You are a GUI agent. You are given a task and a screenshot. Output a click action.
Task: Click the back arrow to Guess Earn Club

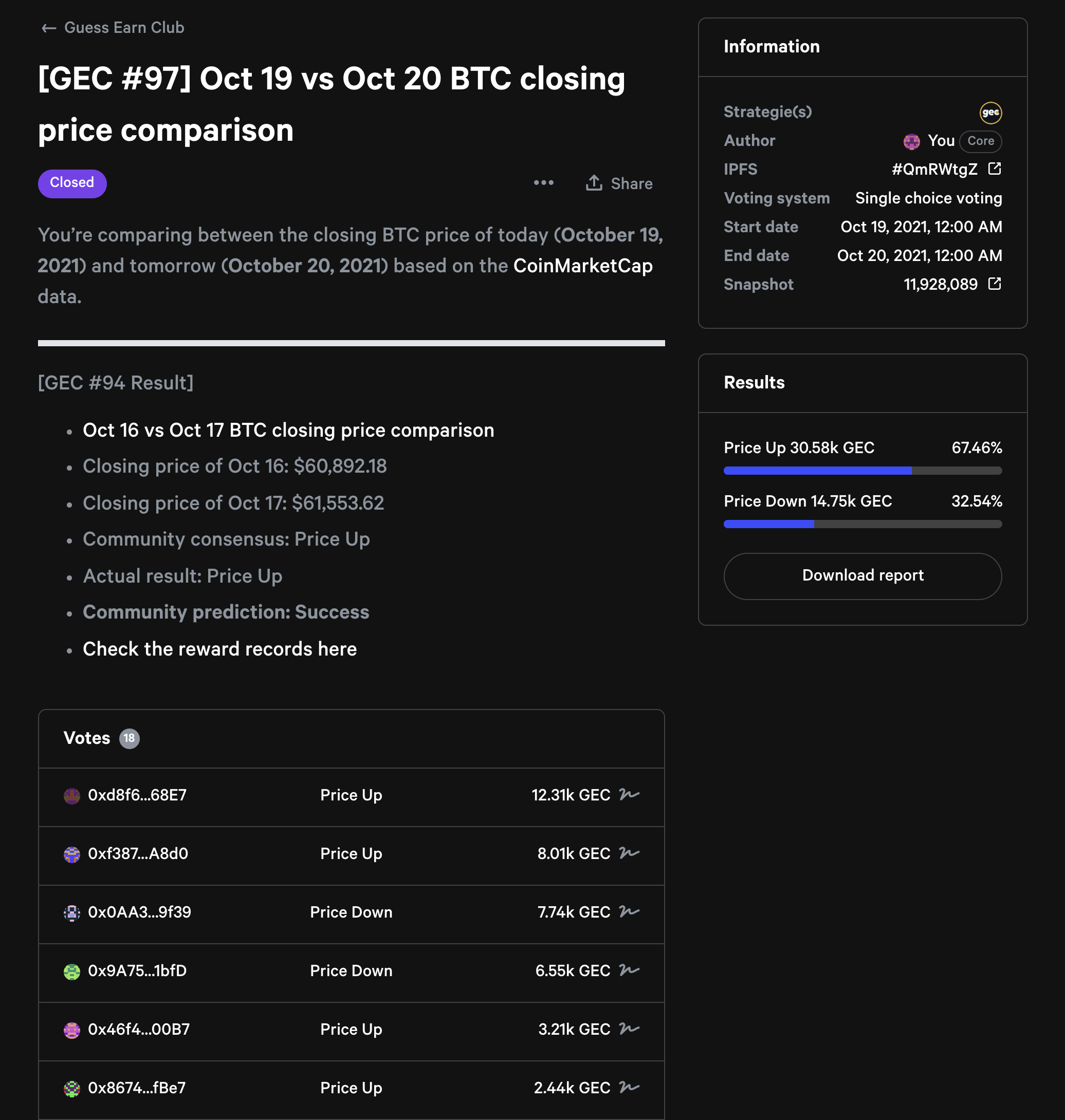coord(49,28)
